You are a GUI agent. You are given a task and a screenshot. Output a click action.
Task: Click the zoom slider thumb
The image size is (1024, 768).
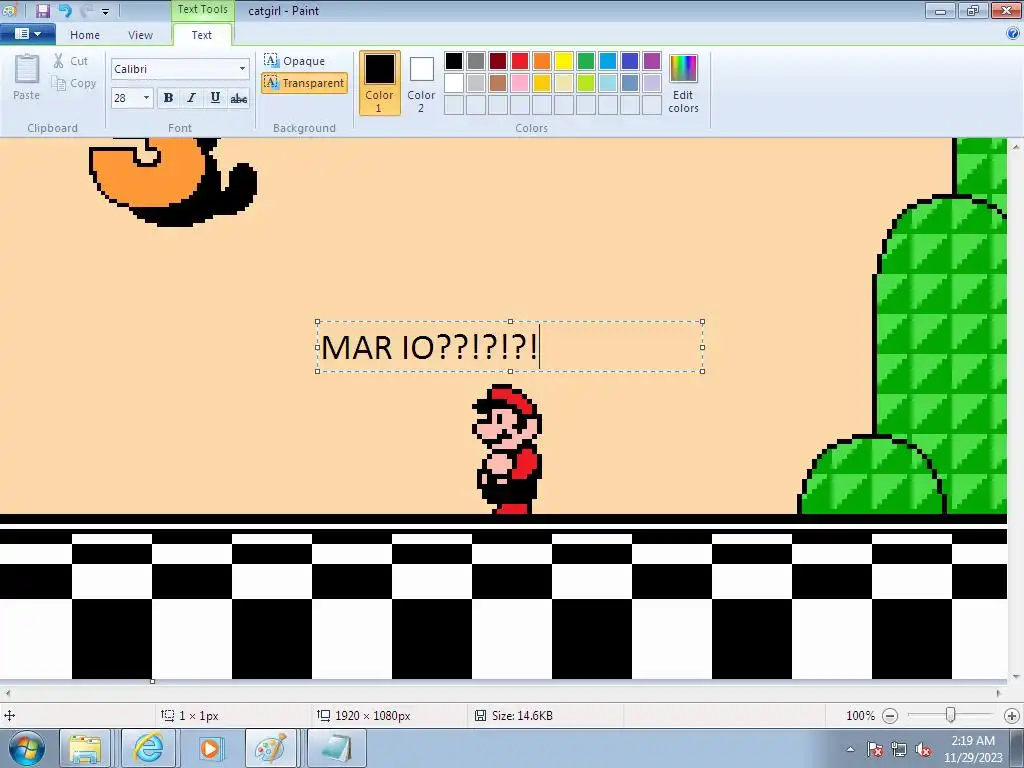click(950, 715)
